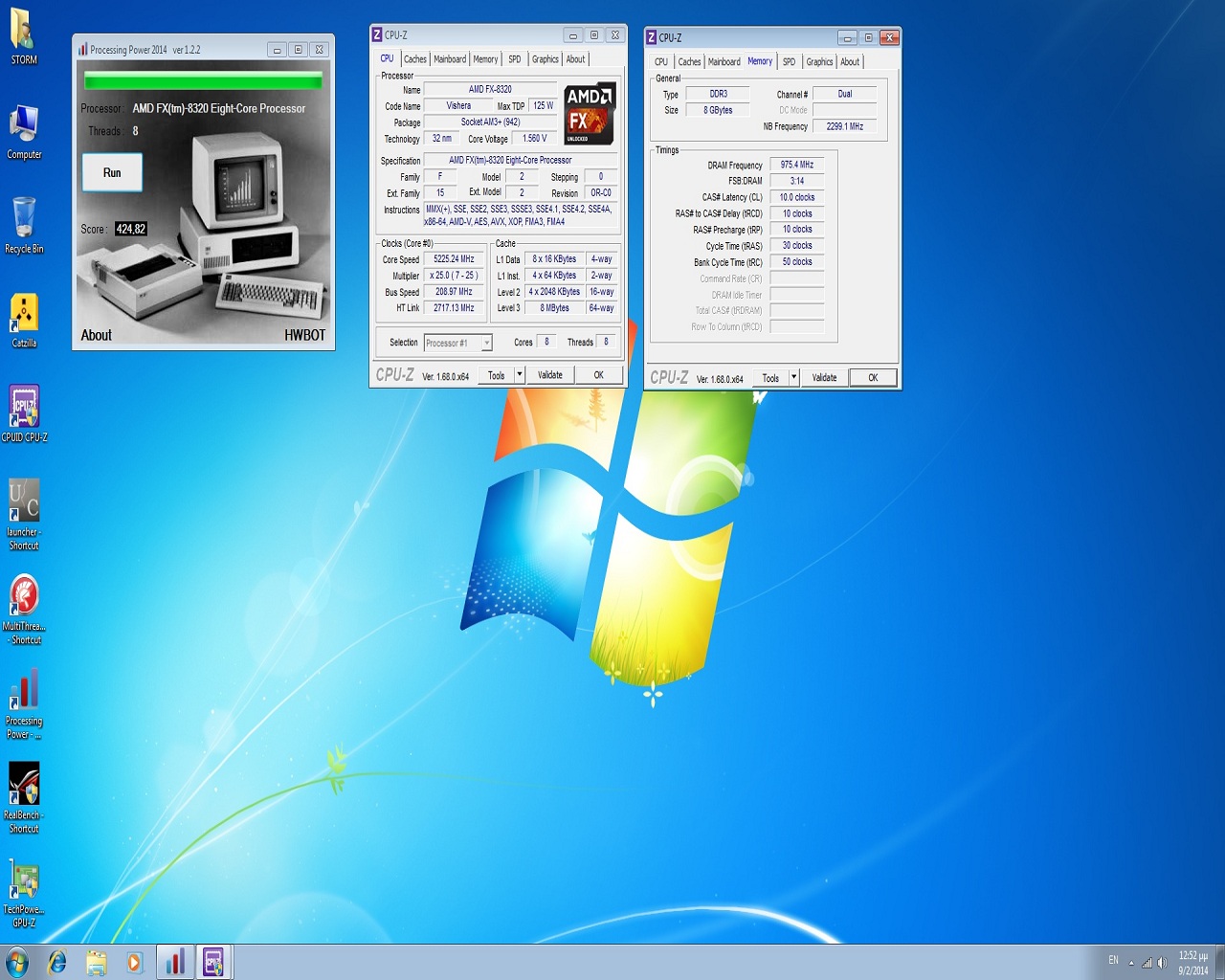Select Mainboard tab in left CPU-Z window
Screen dimensions: 1225x980
pyautogui.click(x=450, y=59)
